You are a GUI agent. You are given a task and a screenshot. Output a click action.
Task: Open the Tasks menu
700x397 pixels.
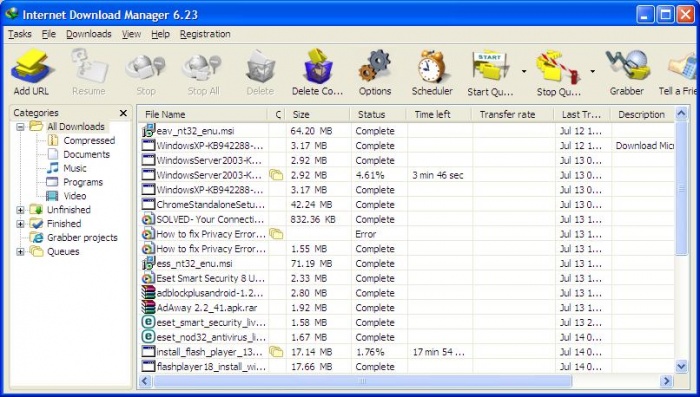point(20,34)
